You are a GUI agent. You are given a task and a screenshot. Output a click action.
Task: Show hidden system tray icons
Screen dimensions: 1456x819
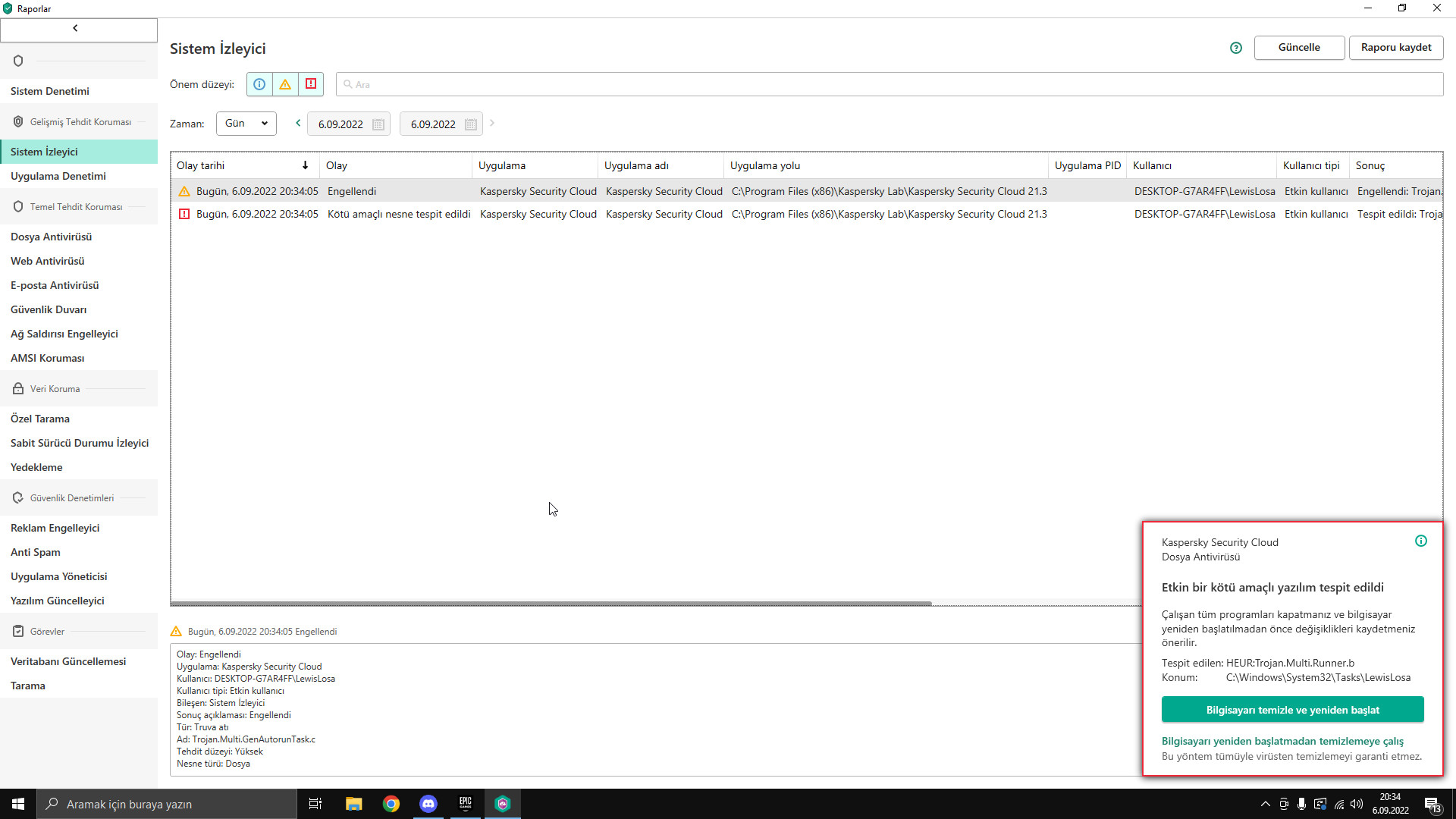(1265, 804)
